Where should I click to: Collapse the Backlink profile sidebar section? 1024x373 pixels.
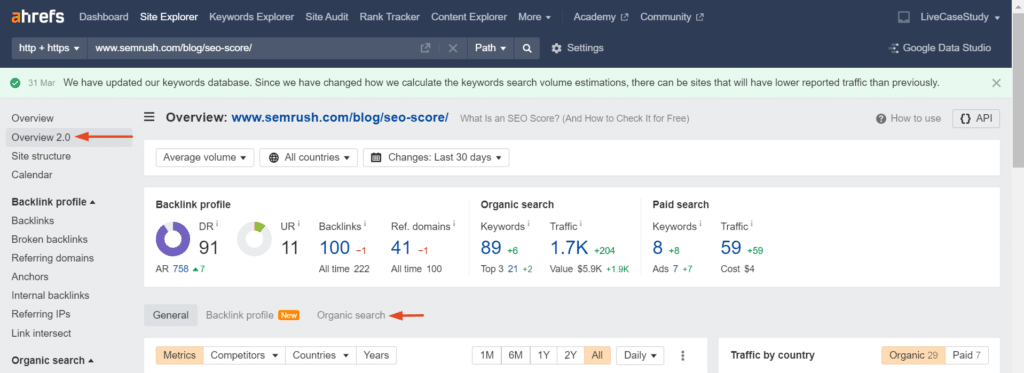54,202
